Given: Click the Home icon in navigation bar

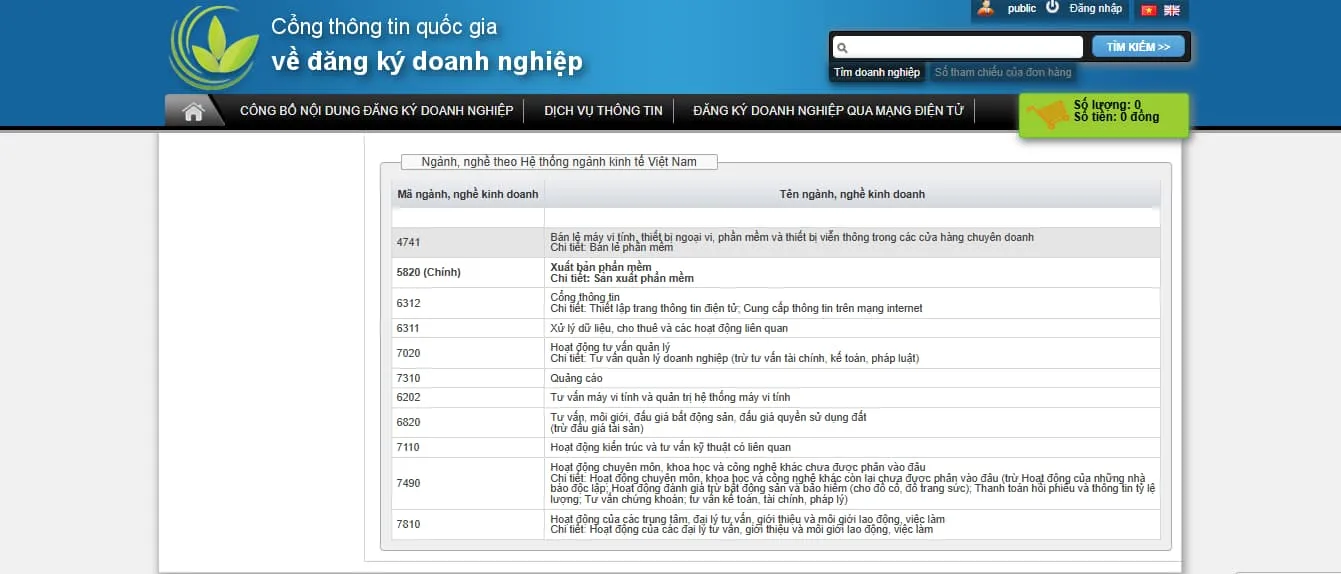Looking at the screenshot, I should pyautogui.click(x=193, y=112).
